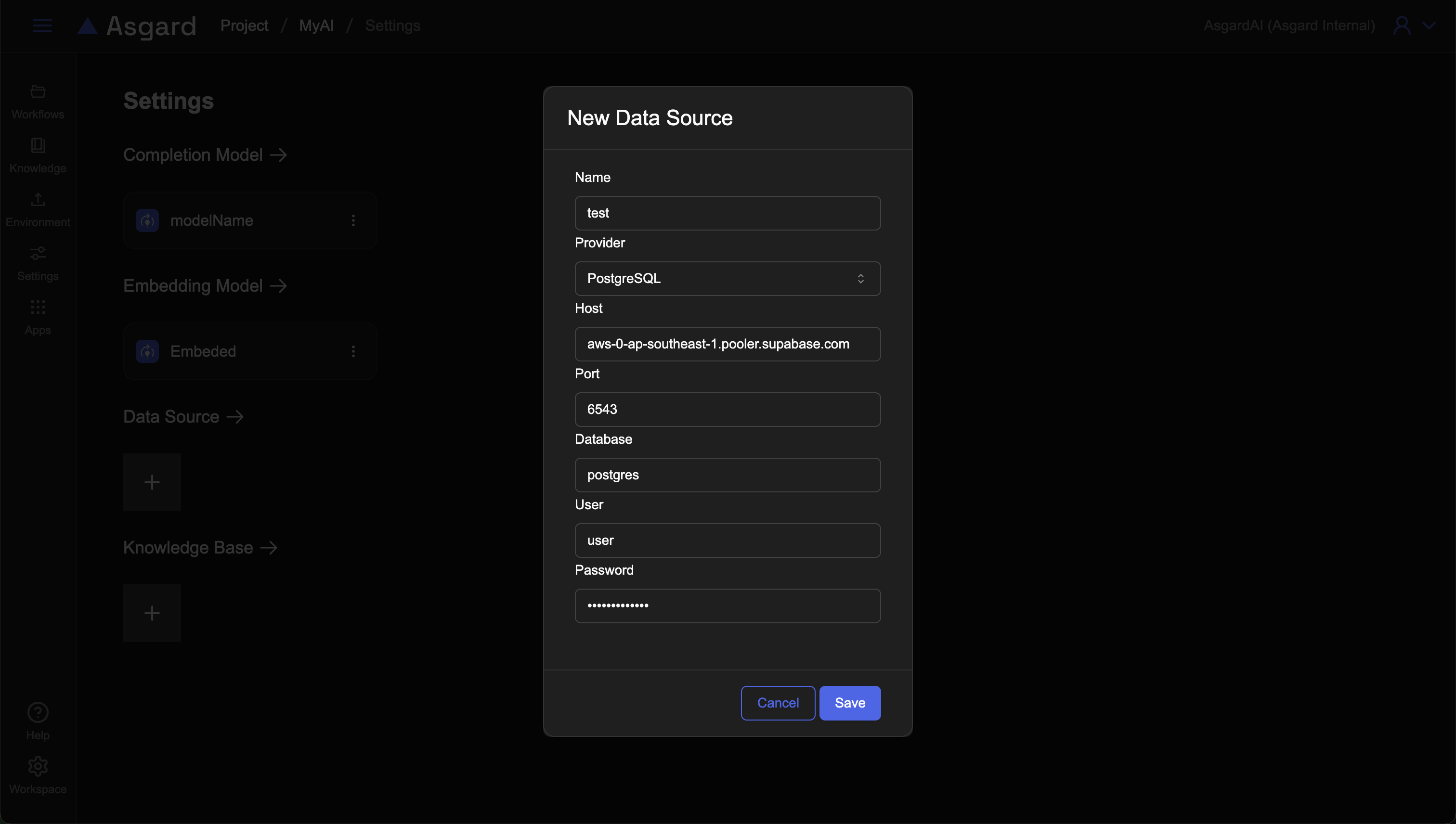Open Workspace gear icon

(x=38, y=766)
